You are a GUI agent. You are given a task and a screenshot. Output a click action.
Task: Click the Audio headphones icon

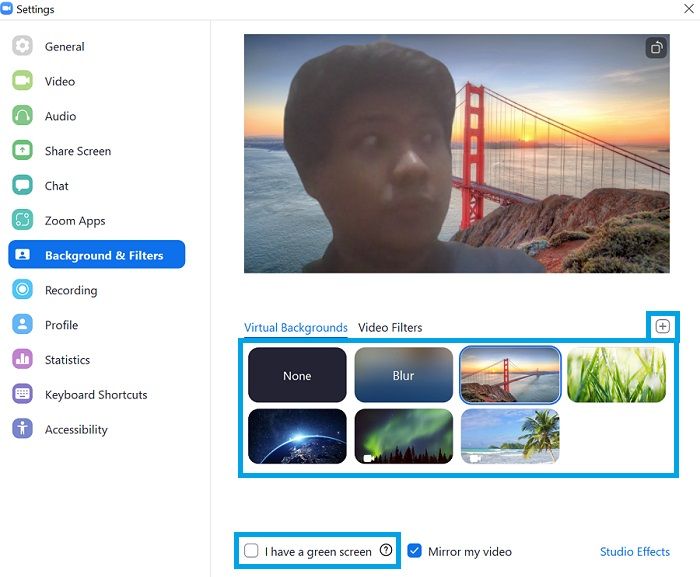pyautogui.click(x=22, y=115)
